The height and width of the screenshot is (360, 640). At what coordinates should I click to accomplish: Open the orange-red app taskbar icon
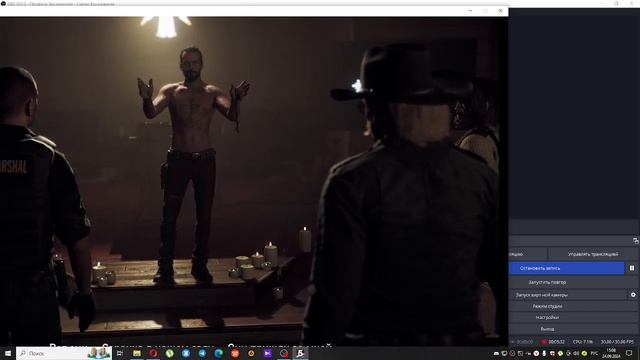coord(235,353)
